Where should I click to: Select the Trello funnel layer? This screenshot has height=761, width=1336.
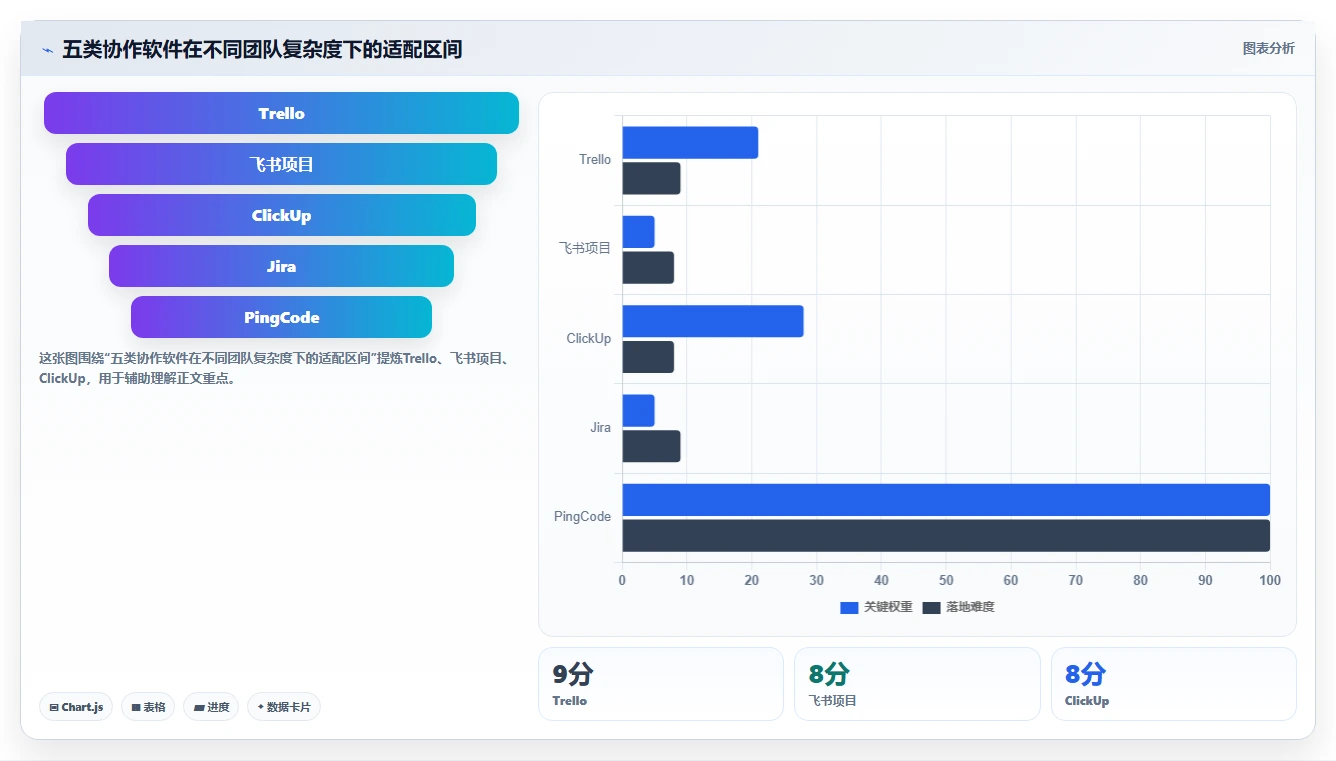[281, 113]
